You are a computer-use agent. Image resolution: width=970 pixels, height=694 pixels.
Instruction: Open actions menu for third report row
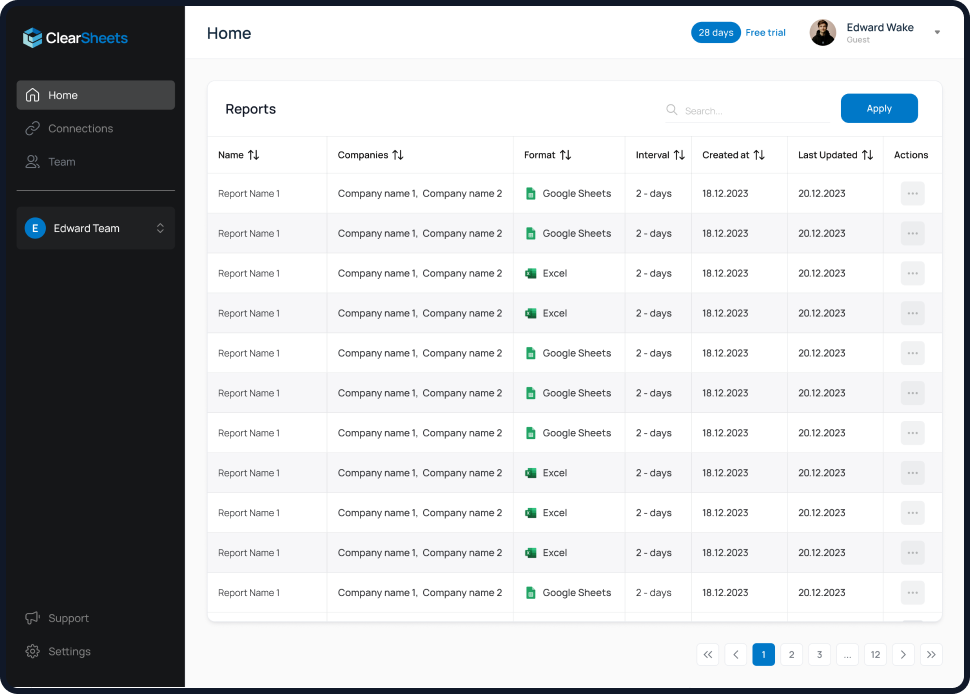[912, 273]
